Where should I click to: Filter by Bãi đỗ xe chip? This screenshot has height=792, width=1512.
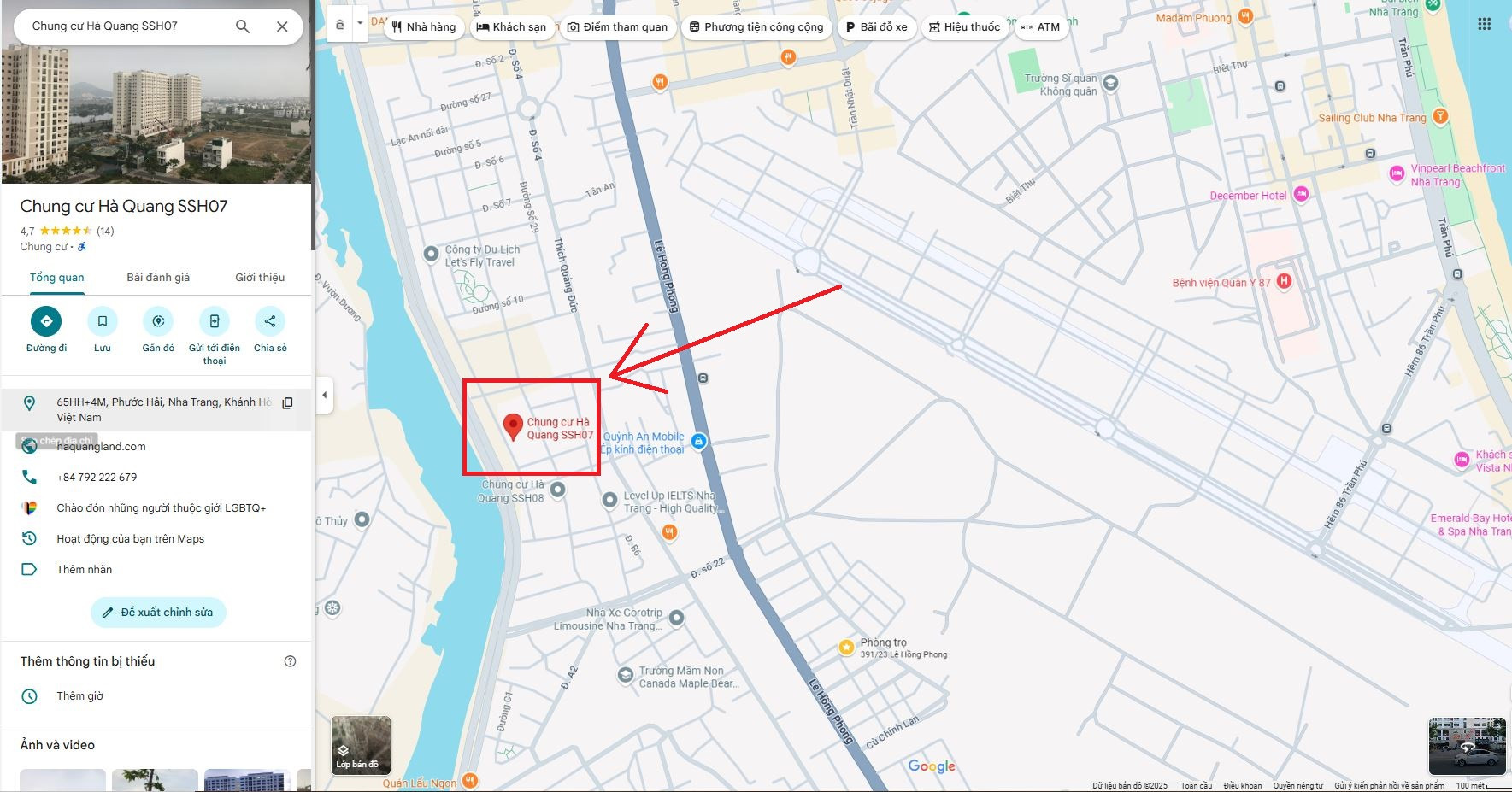point(877,27)
